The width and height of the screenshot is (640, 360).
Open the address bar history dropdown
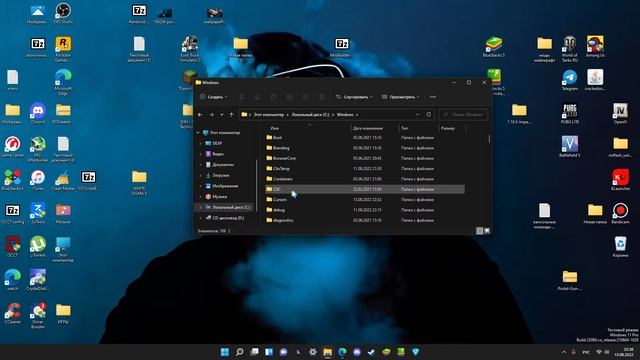(417, 115)
